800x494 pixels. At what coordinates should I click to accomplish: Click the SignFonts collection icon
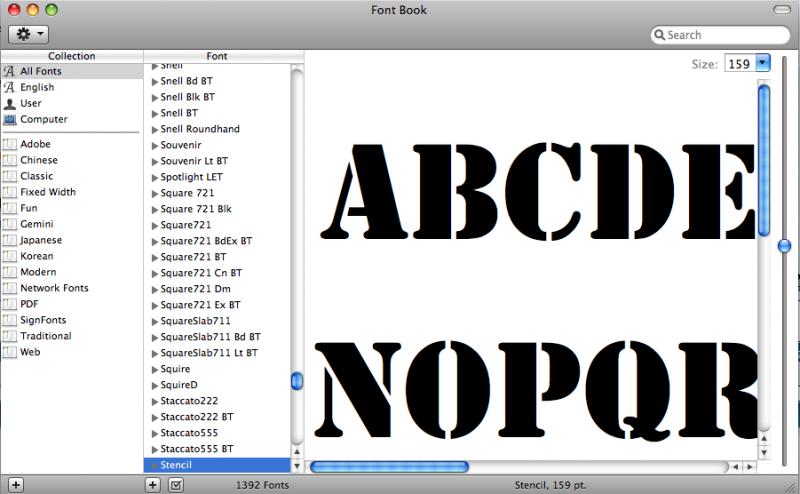10,320
